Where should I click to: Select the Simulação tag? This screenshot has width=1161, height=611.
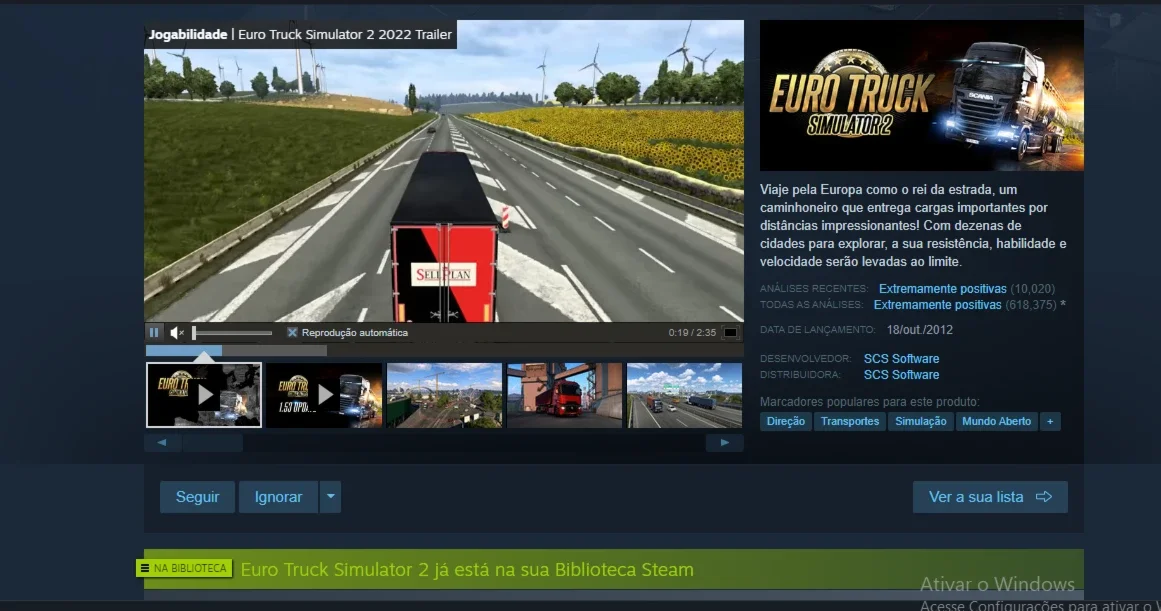tap(920, 421)
